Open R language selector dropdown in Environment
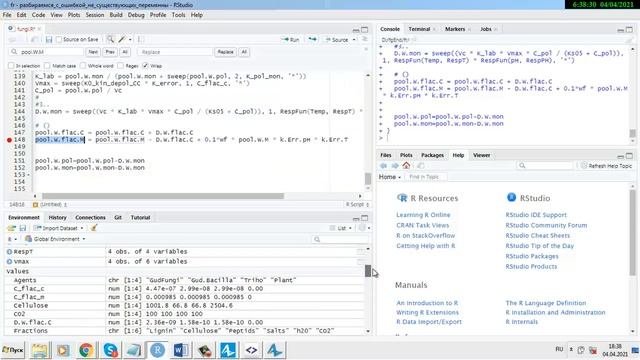The width and height of the screenshot is (640, 360). pos(12,239)
